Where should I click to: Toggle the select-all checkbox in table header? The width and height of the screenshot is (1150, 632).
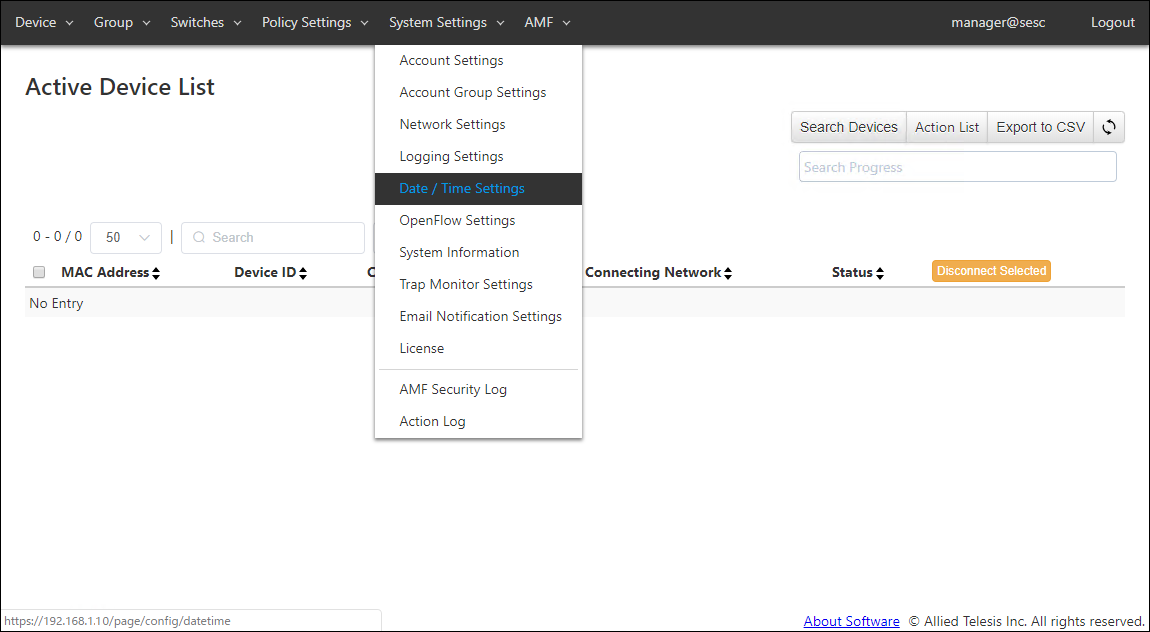[39, 272]
